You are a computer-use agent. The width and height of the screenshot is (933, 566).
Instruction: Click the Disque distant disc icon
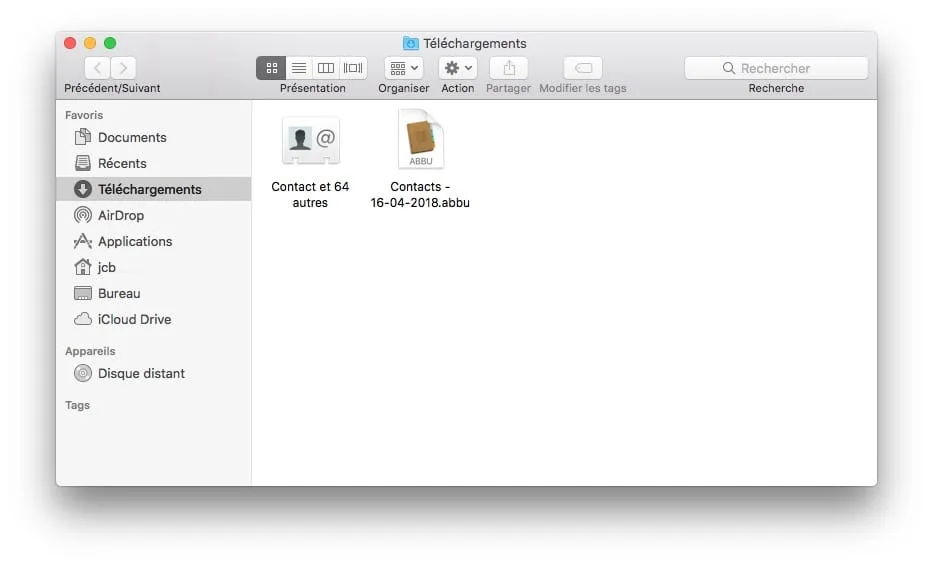tap(83, 373)
